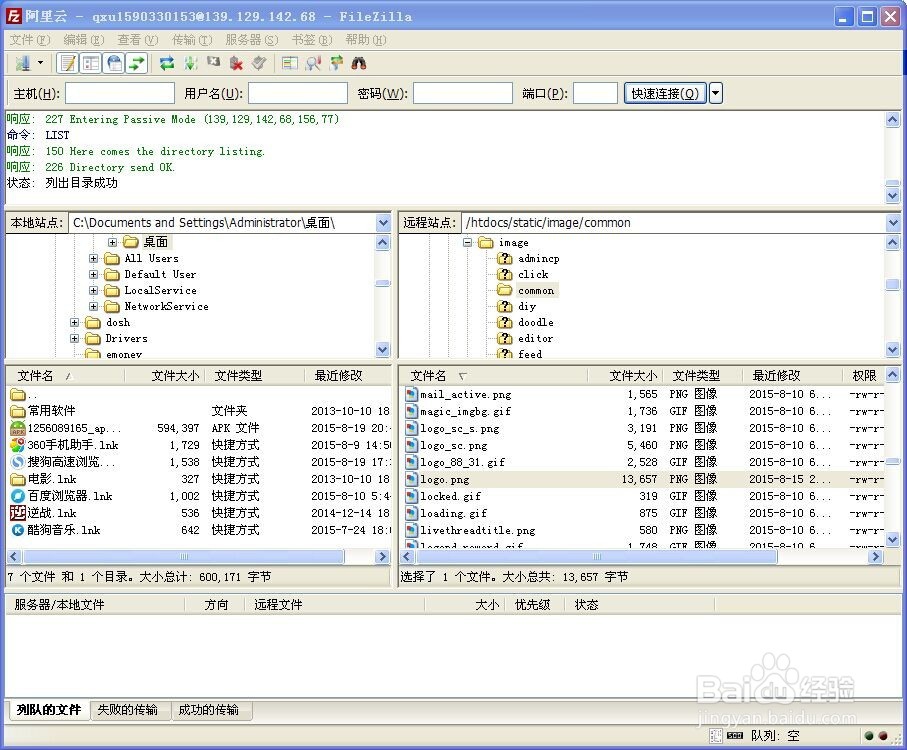
Task: Toggle directory comparison icon
Action: (313, 63)
